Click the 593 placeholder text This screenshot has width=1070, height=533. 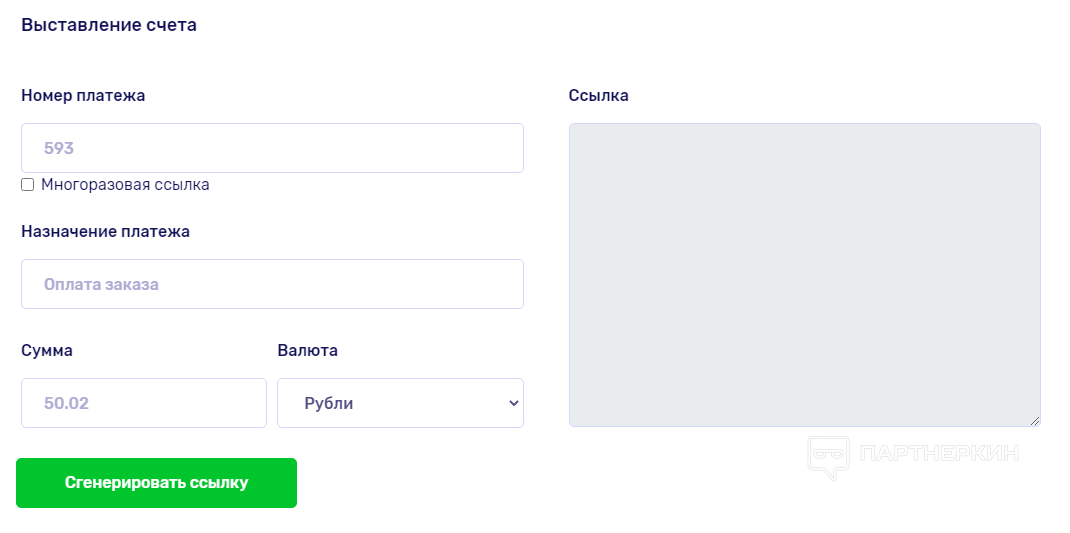59,148
